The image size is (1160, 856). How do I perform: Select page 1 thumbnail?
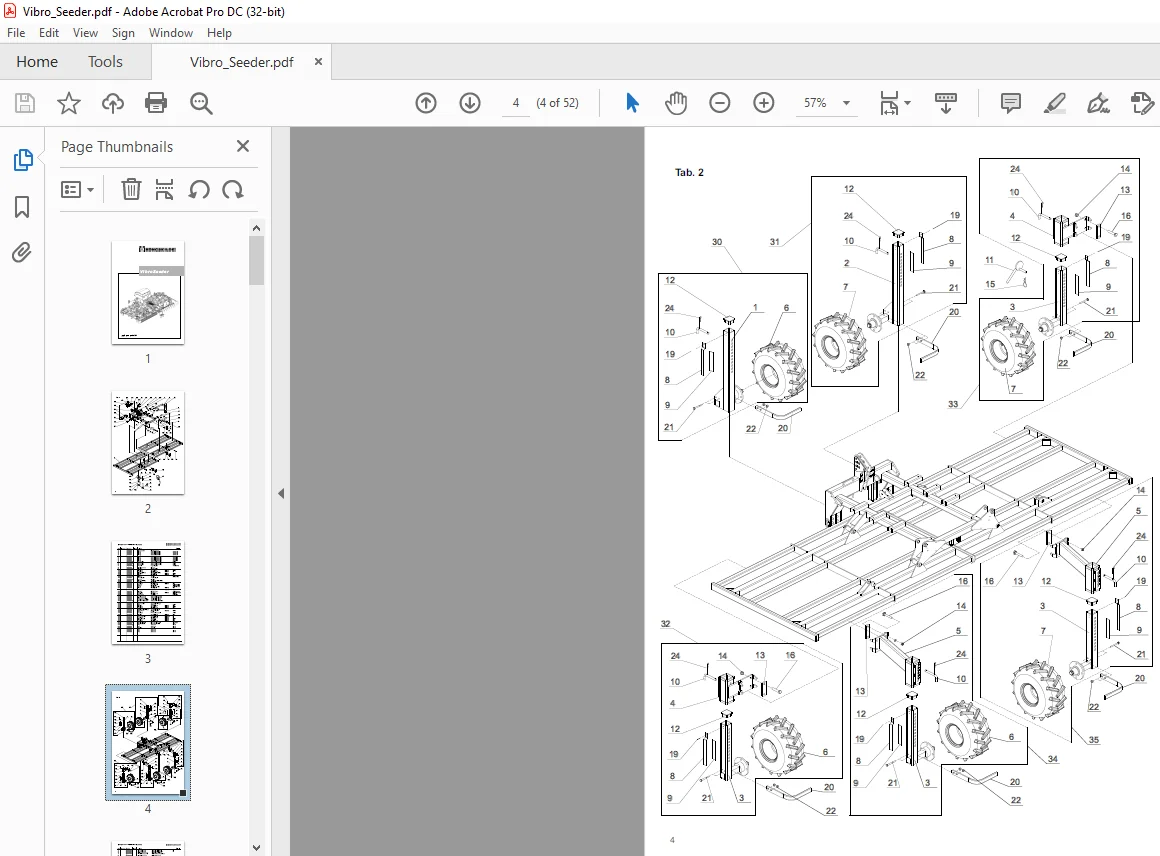click(148, 292)
